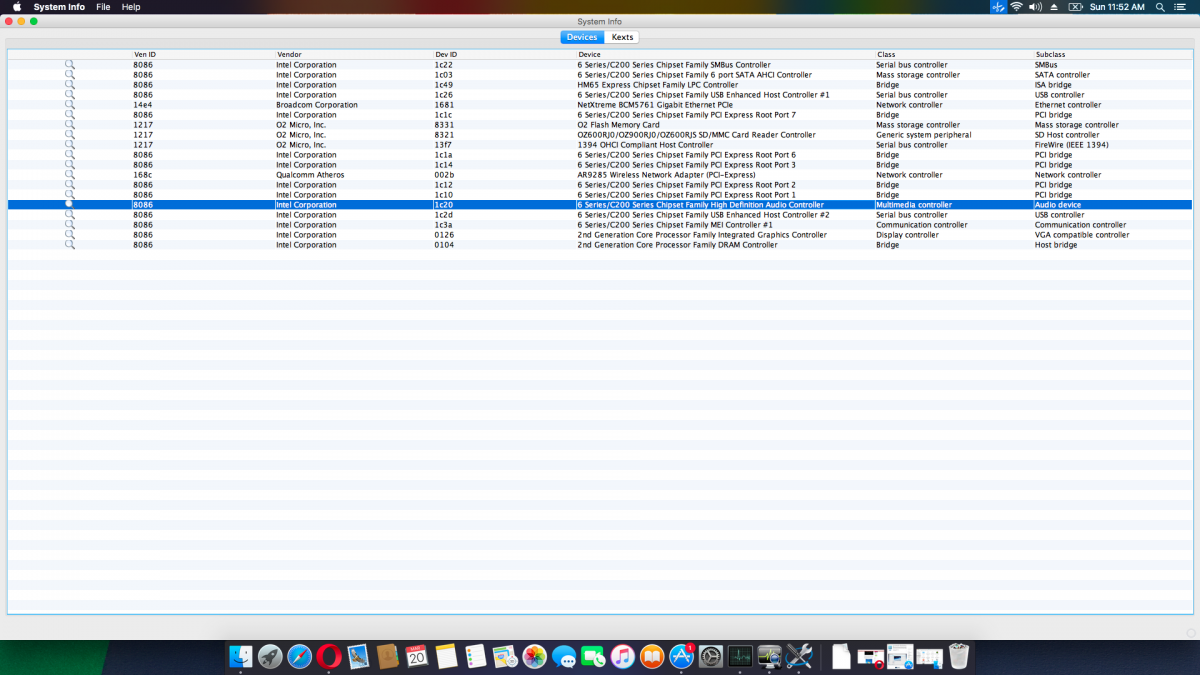The width and height of the screenshot is (1200, 675).
Task: Sort by the Ven ID column header
Action: 145,54
